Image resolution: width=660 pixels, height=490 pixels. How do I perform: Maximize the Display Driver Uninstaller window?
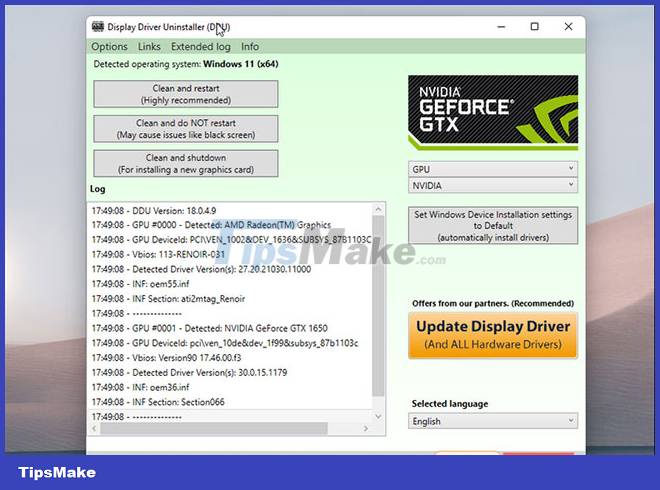(535, 27)
